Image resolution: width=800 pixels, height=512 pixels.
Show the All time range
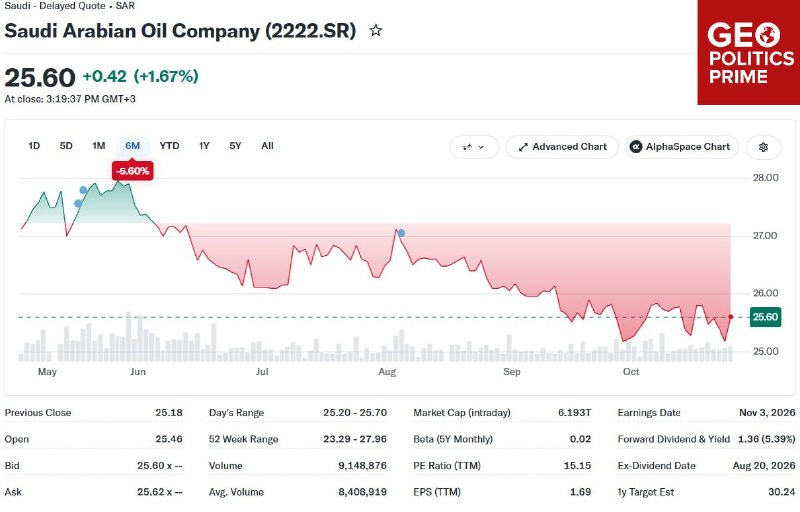click(x=267, y=146)
